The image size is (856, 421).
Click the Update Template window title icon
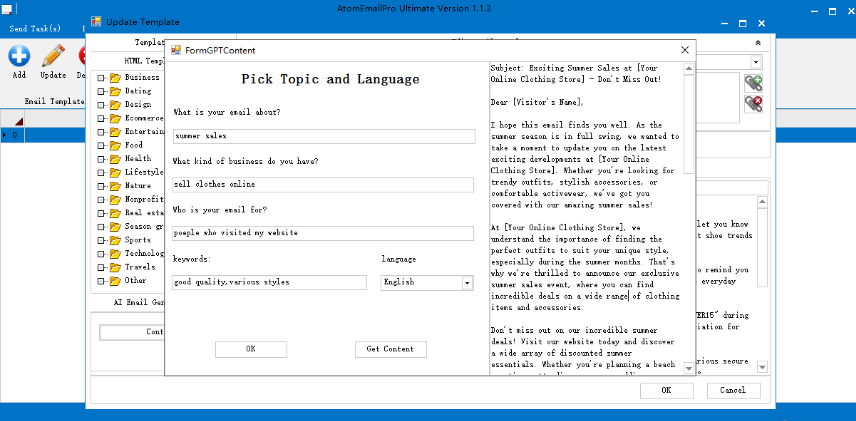click(x=97, y=22)
